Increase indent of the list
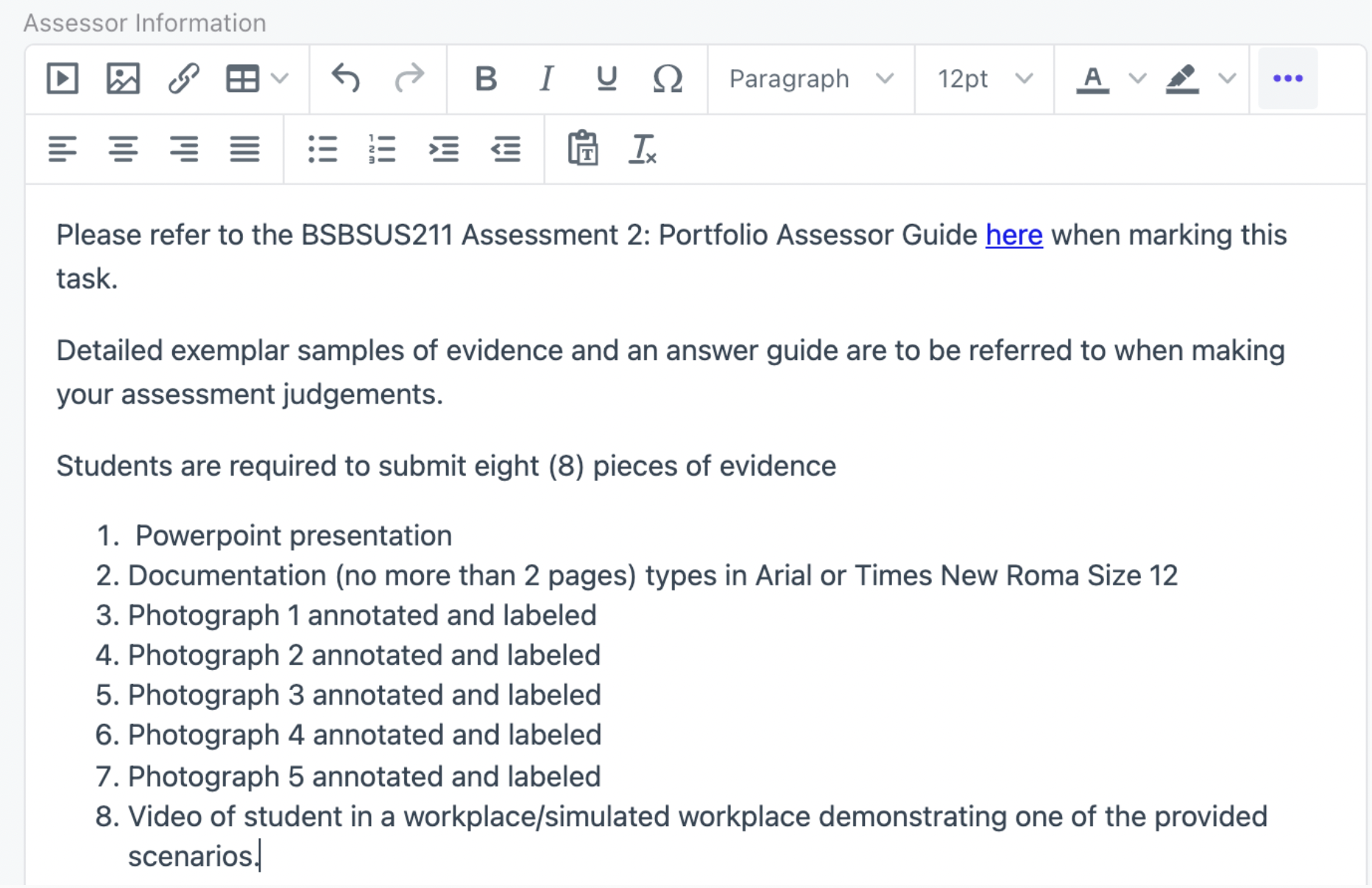Viewport: 1372px width, 888px height. click(x=444, y=149)
